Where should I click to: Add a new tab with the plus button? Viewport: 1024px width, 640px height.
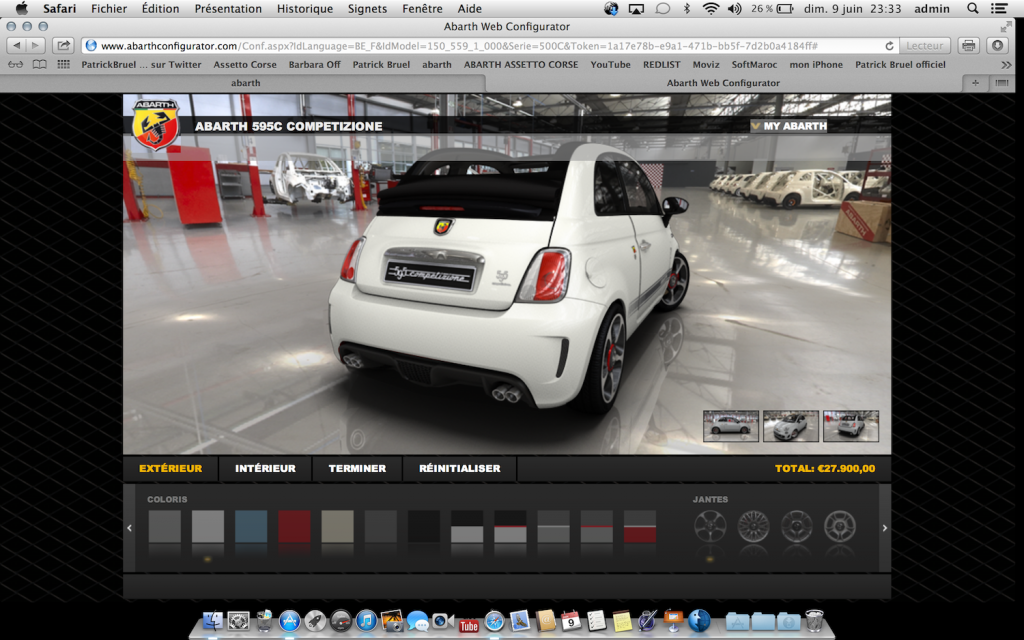(976, 83)
